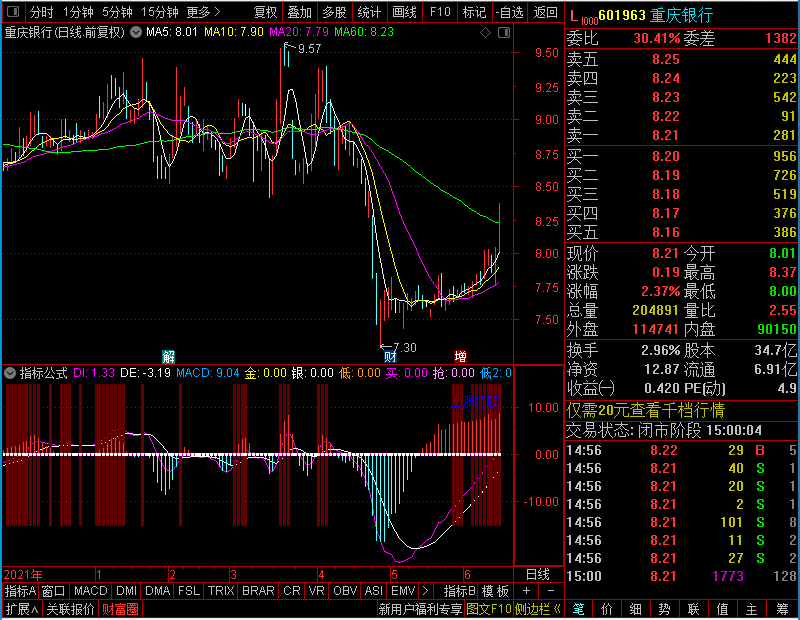Viewport: 800px width, 620px height.
Task: Switch to the MACD indicator
Action: pyautogui.click(x=90, y=591)
